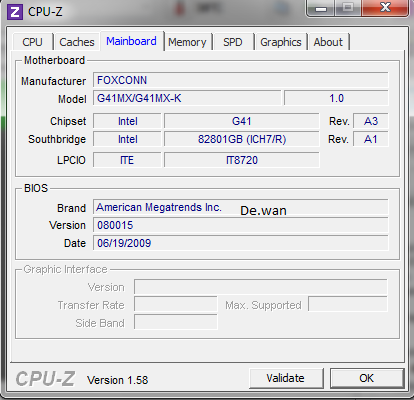Select the FOXCONN manufacturer field
The image size is (414, 400).
tap(241, 80)
